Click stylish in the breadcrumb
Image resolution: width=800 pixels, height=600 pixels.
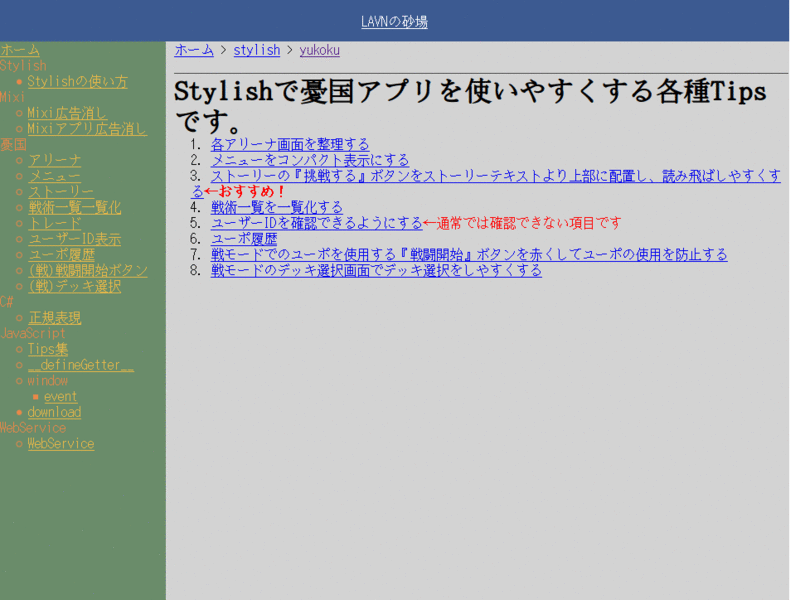257,50
